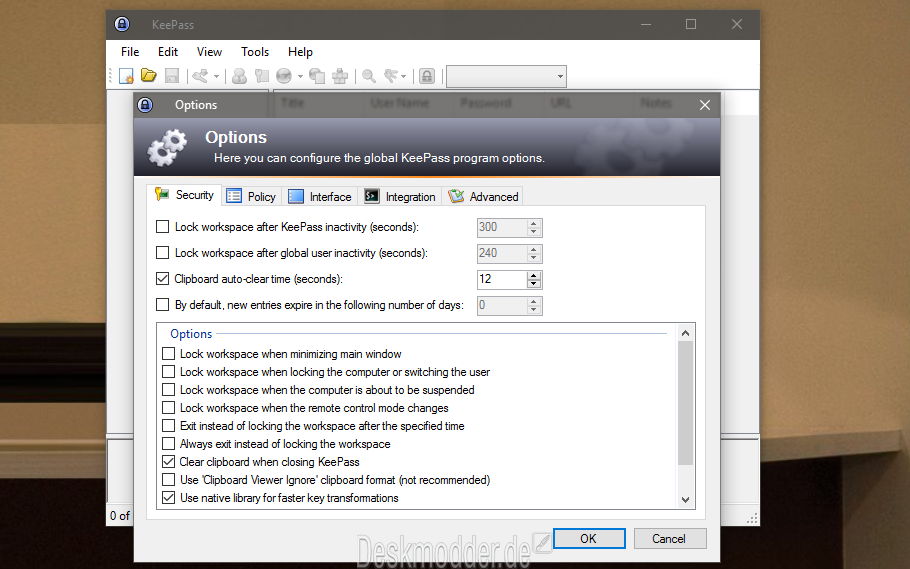Screen dimensions: 910x569
Task: Increase clipboard auto-clear seconds with up arrow
Action: [534, 275]
